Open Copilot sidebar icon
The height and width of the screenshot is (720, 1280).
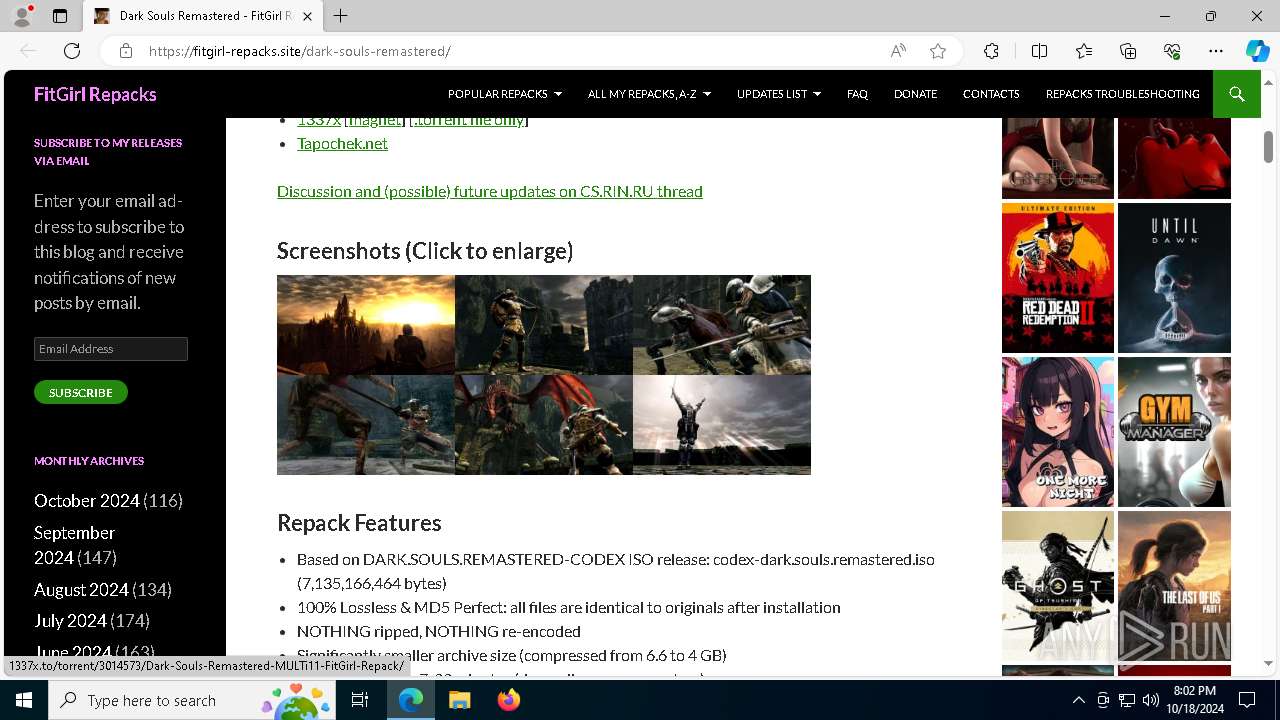click(x=1257, y=51)
